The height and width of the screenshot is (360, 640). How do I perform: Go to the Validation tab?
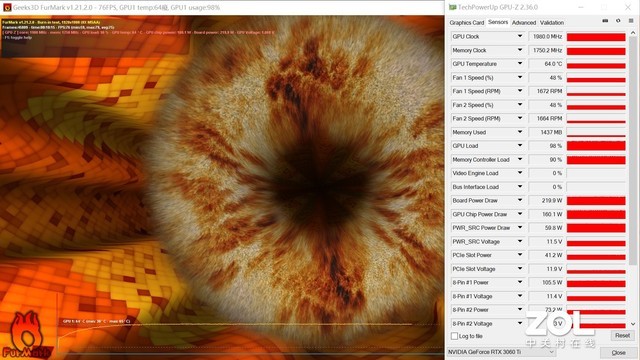(x=552, y=23)
